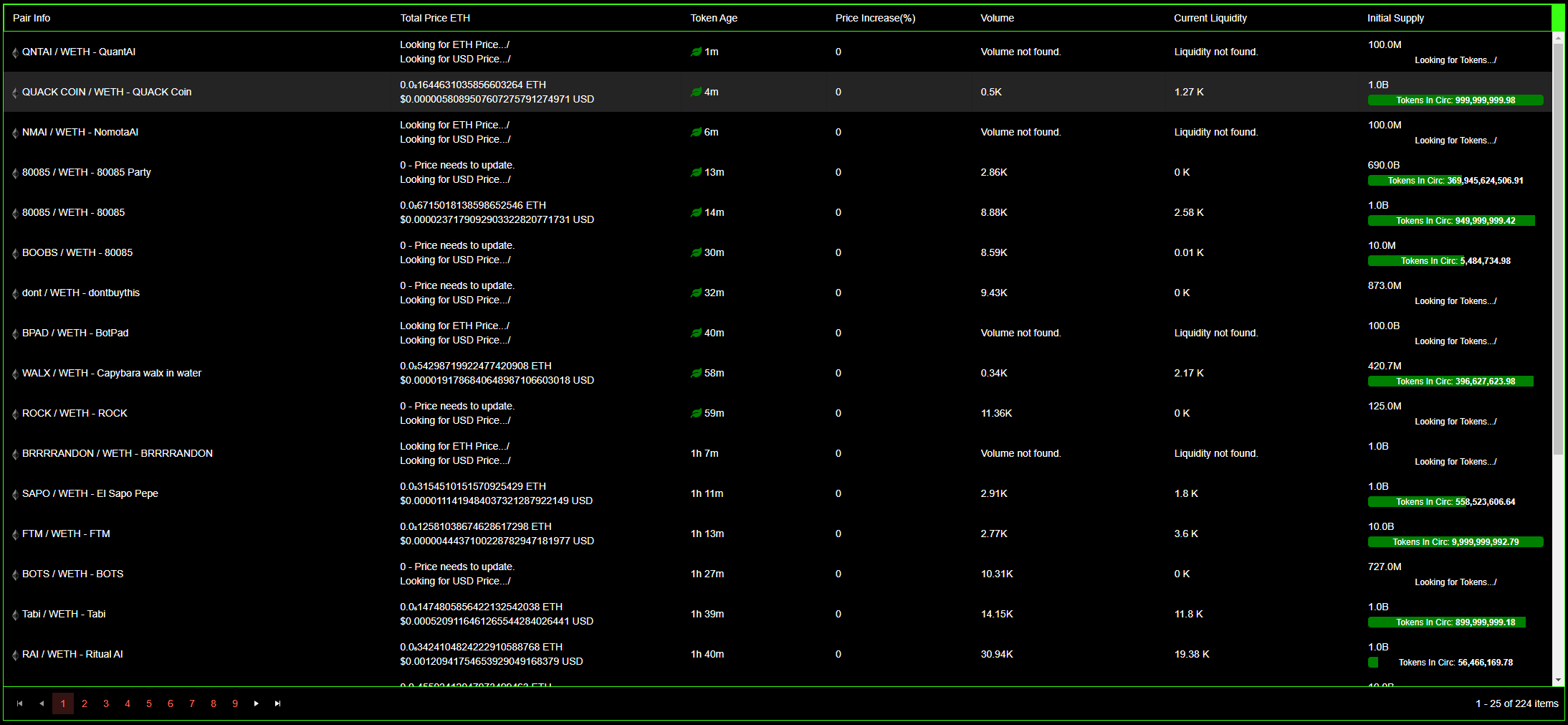The image size is (1568, 725).
Task: Click FTM Tokens In Circ progress bar
Action: point(1455,542)
